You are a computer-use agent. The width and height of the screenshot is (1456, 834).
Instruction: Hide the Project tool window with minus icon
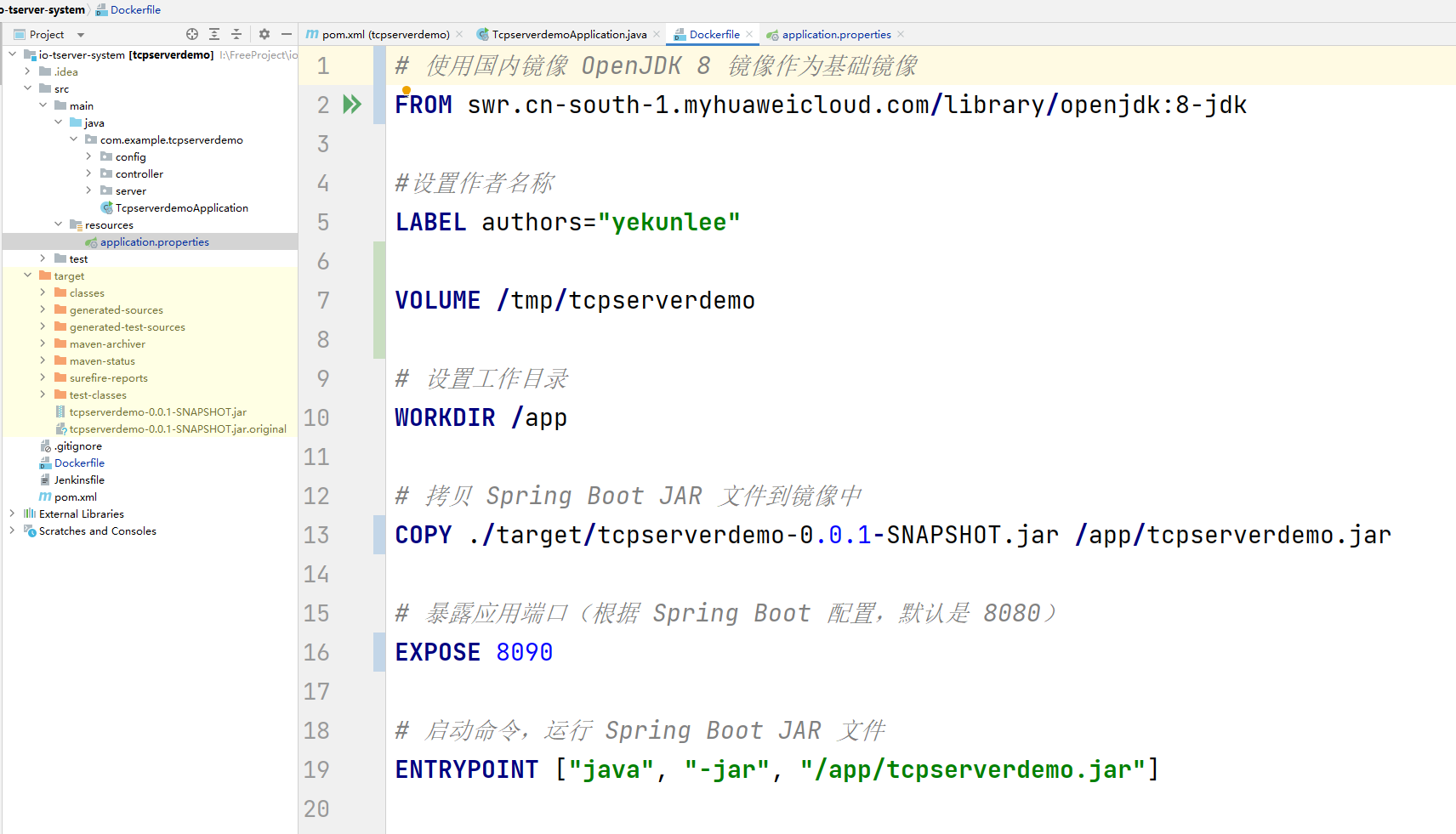point(287,34)
